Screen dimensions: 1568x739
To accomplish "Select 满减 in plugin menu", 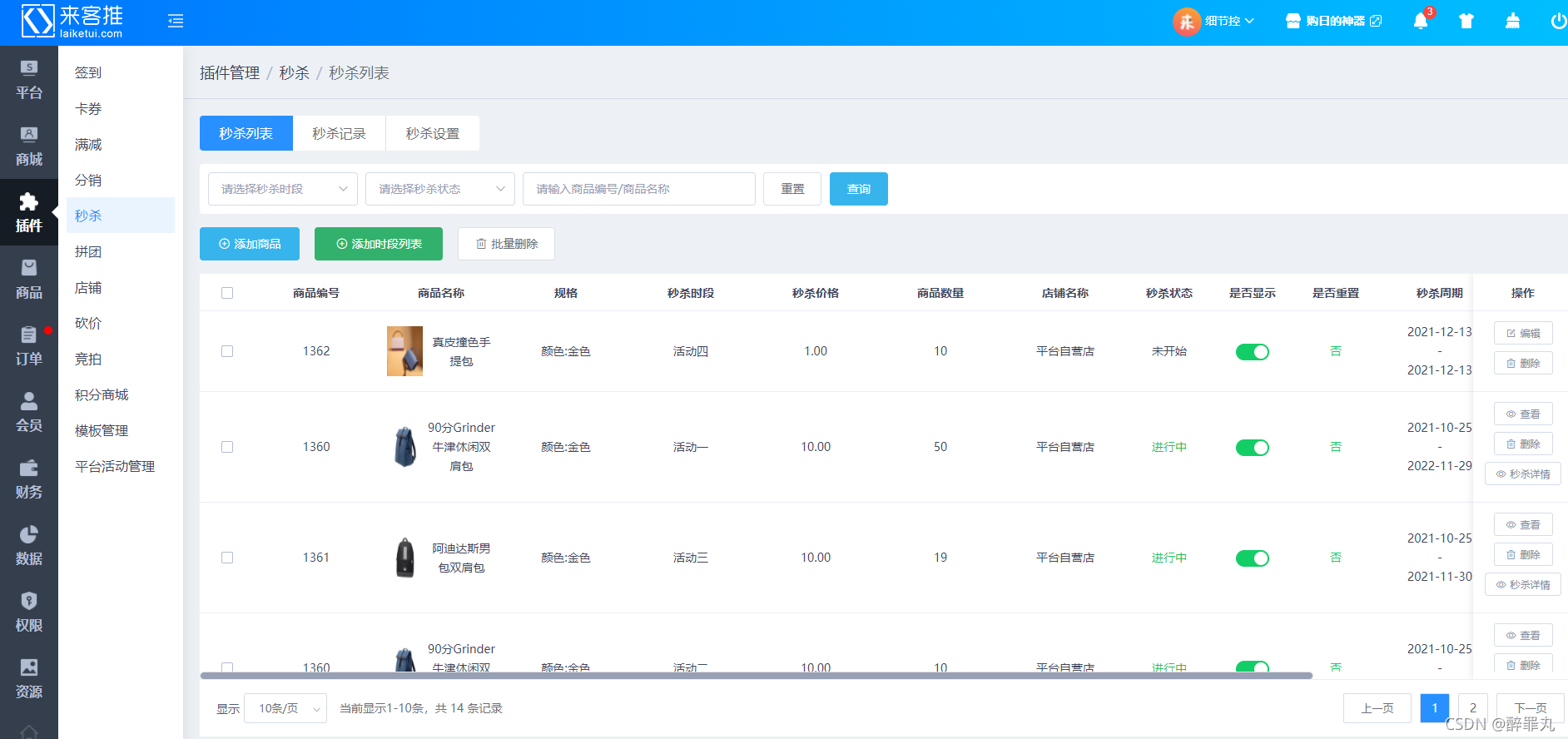I will point(121,144).
